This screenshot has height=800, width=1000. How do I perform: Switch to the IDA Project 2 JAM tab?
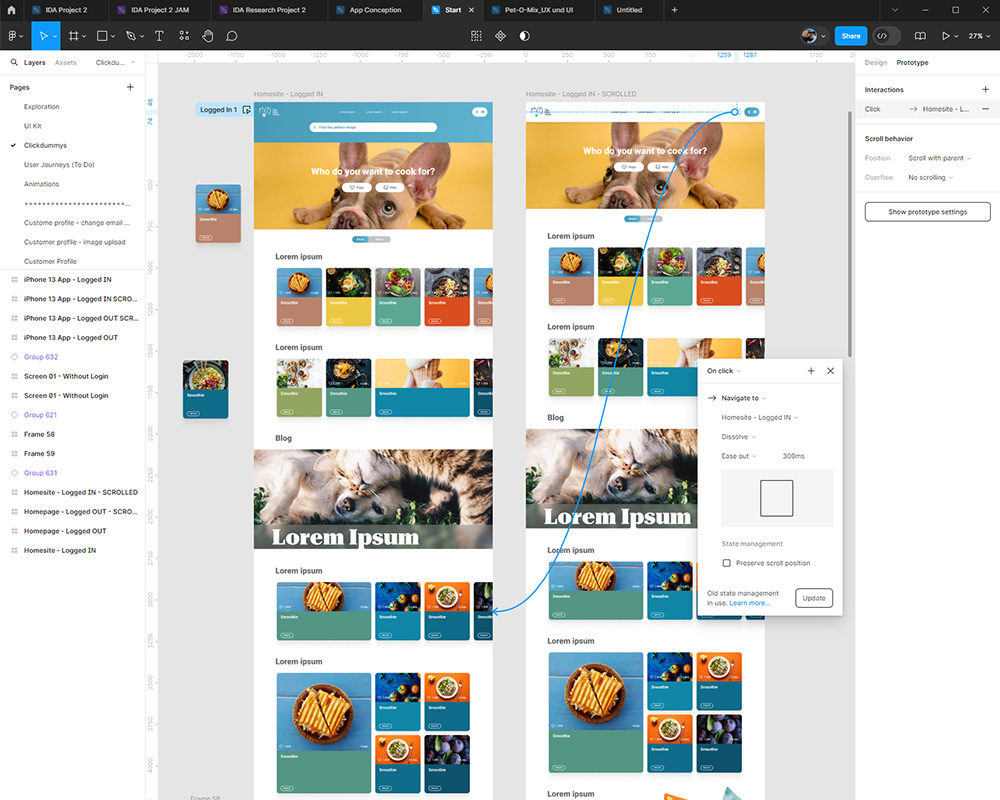(x=159, y=10)
